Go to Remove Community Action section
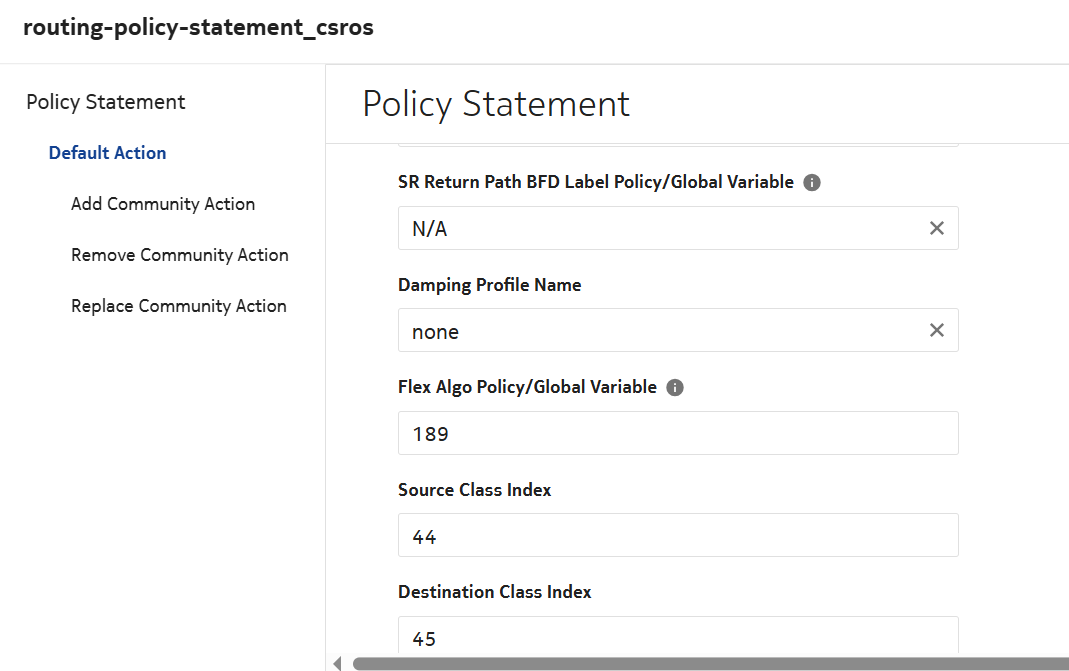This screenshot has width=1069, height=671. (180, 255)
